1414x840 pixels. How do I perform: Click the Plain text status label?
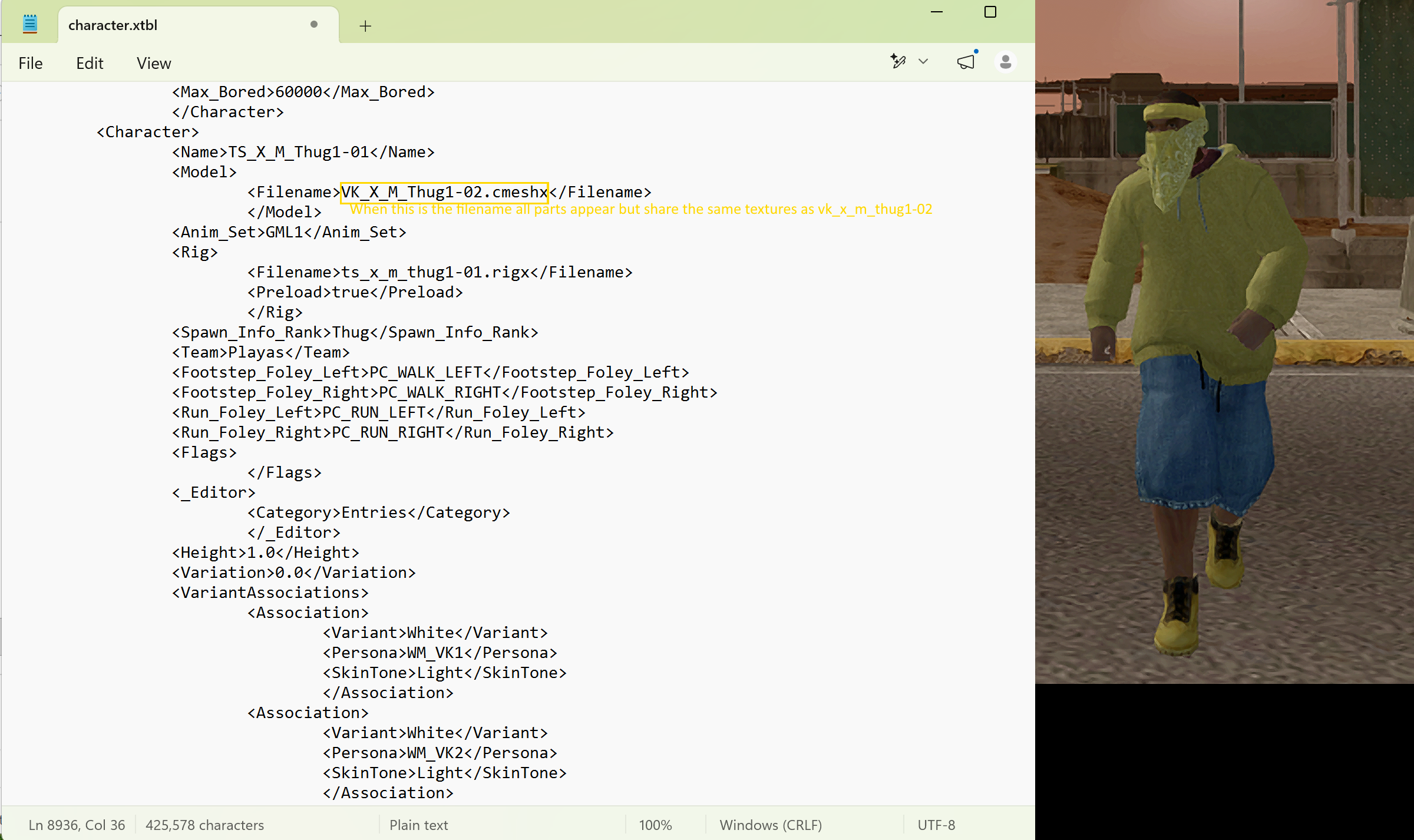418,825
